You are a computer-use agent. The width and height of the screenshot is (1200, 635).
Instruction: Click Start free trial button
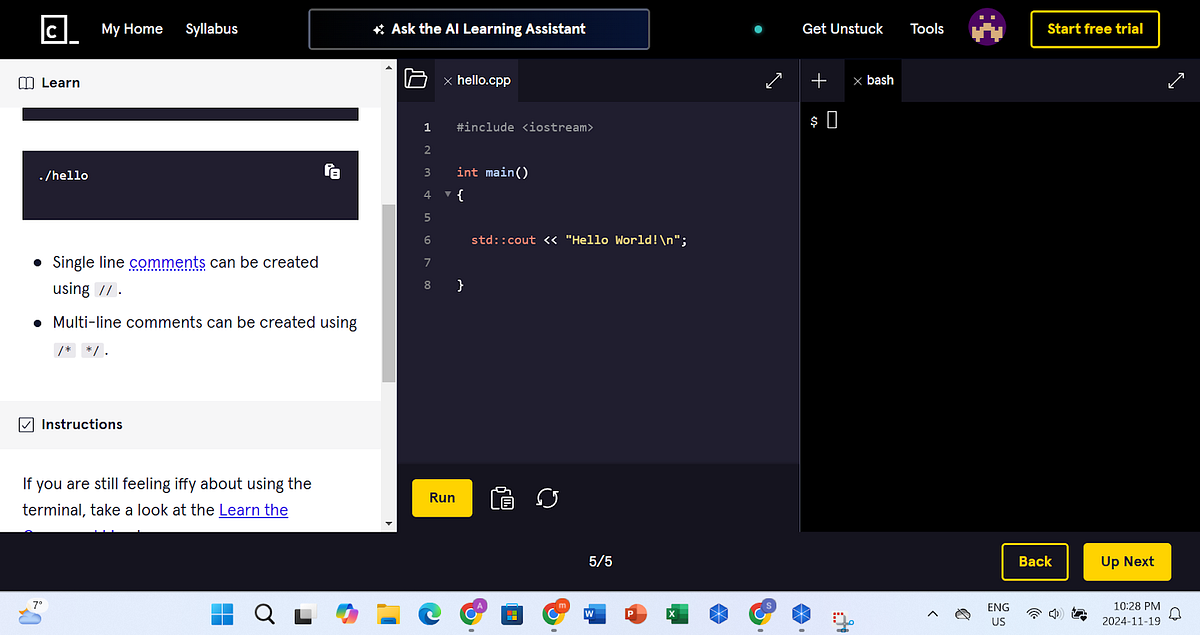pyautogui.click(x=1095, y=29)
